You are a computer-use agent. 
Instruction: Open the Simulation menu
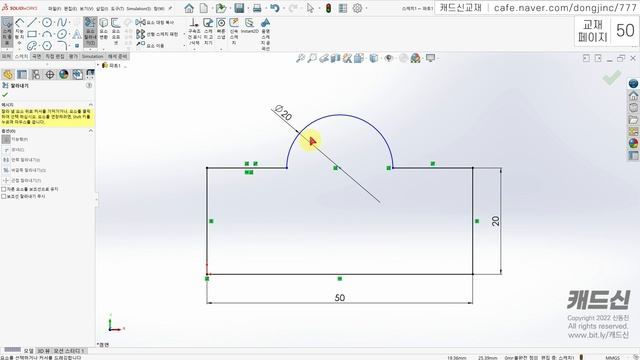coord(138,8)
